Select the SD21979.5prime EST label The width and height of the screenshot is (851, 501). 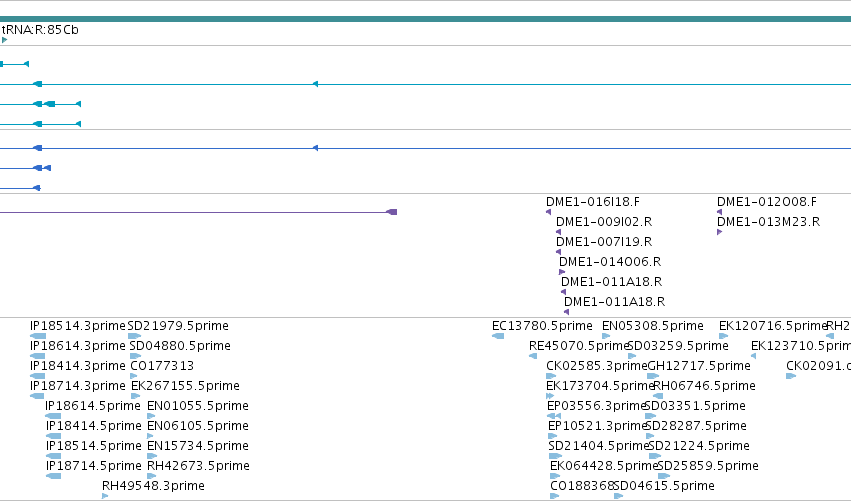click(178, 326)
